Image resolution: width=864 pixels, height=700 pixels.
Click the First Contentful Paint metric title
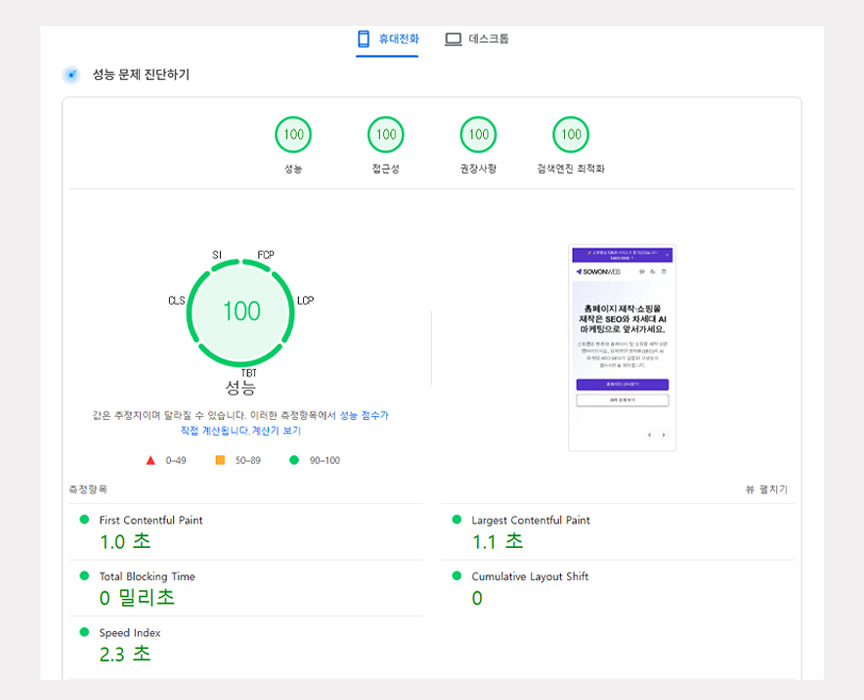click(x=150, y=520)
